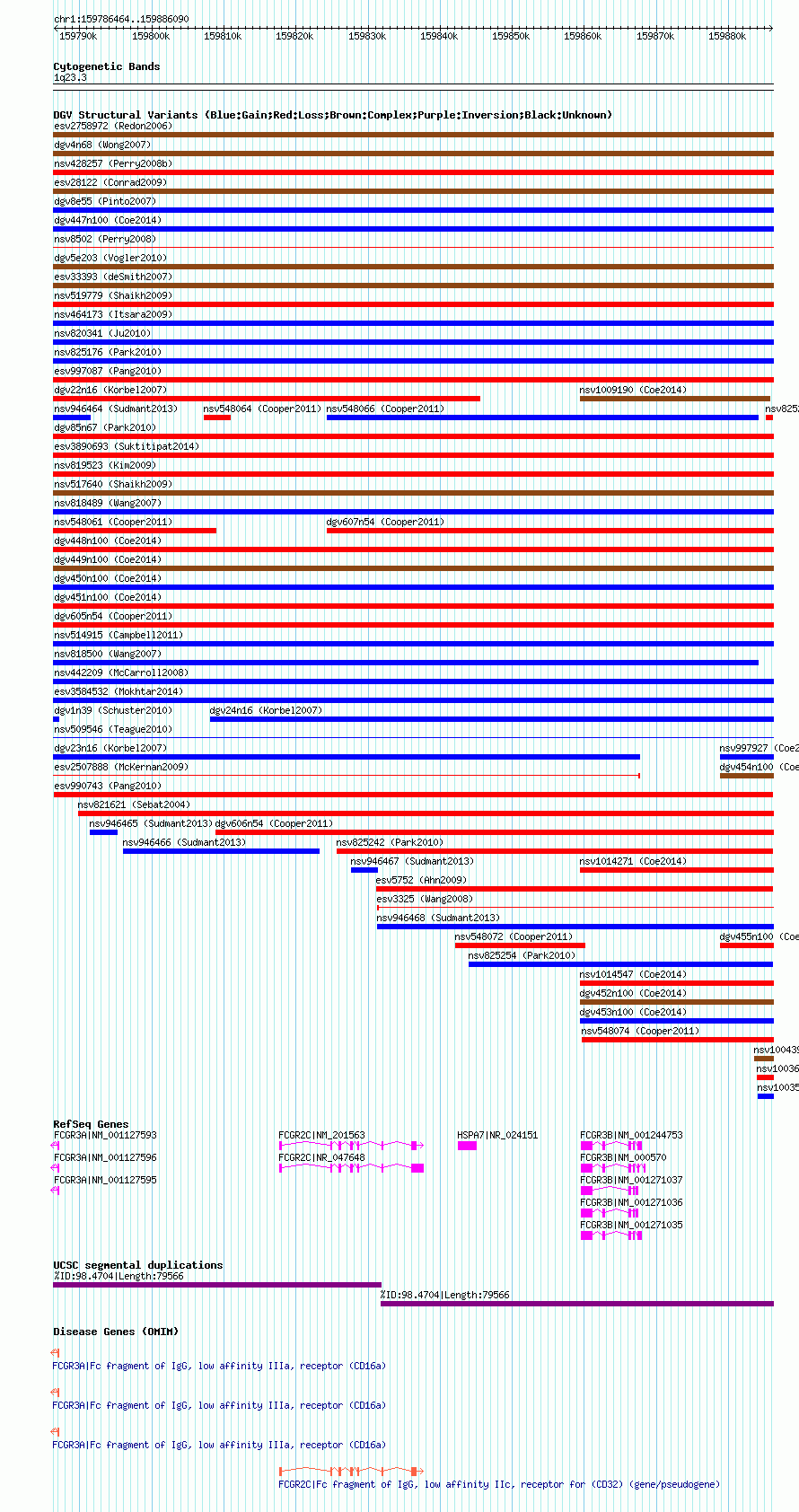The width and height of the screenshot is (799, 1512).
Task: Open the nsv821621 (Sebat2004) variant label
Action: click(134, 804)
